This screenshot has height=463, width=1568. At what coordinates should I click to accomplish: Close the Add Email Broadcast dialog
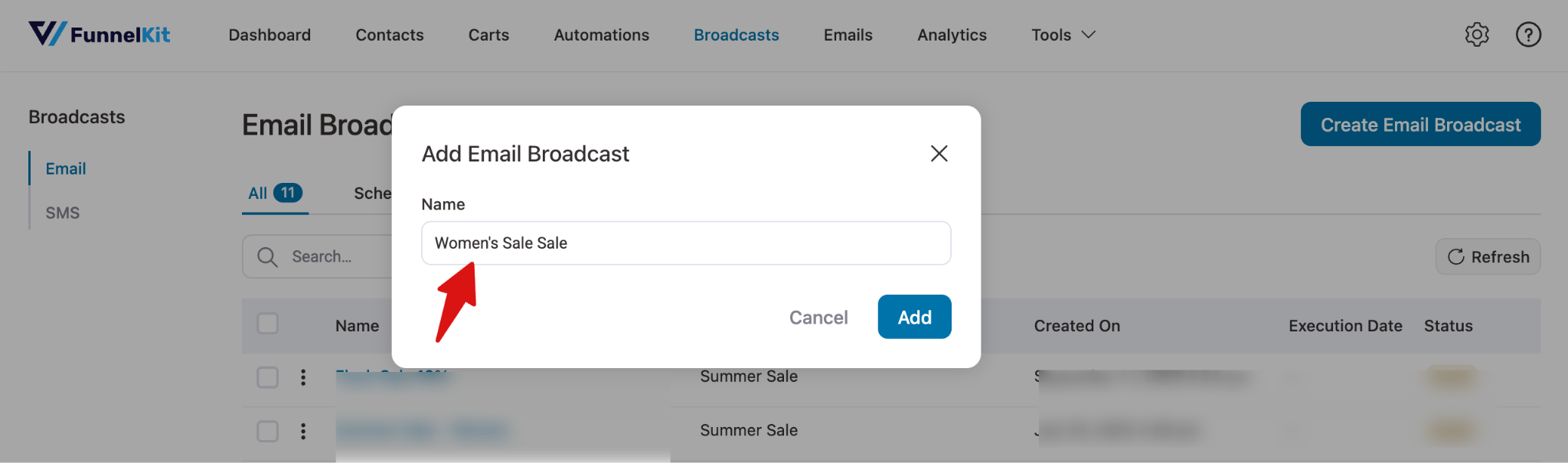point(939,153)
